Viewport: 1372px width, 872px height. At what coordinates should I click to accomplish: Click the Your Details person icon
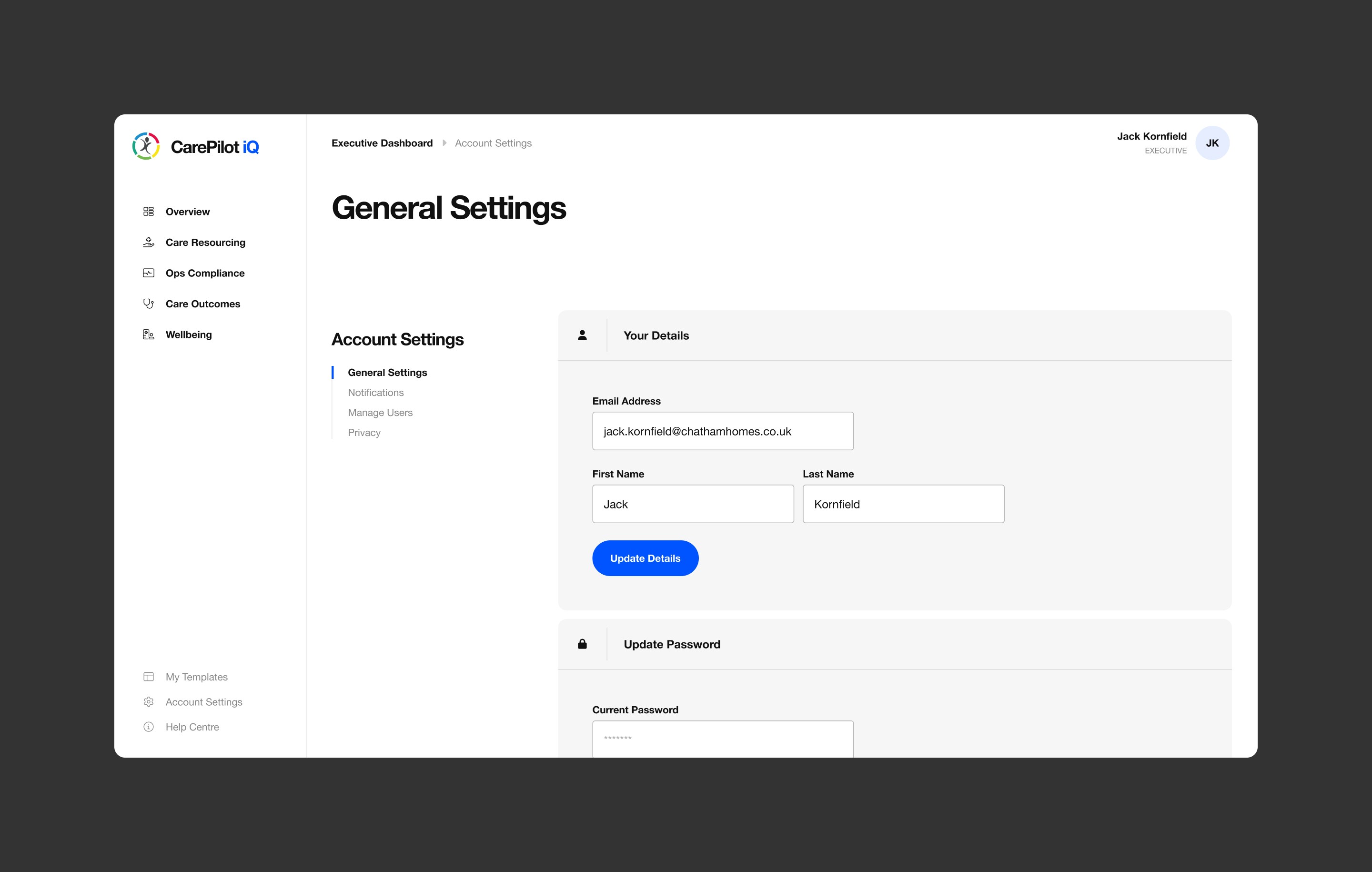[582, 335]
